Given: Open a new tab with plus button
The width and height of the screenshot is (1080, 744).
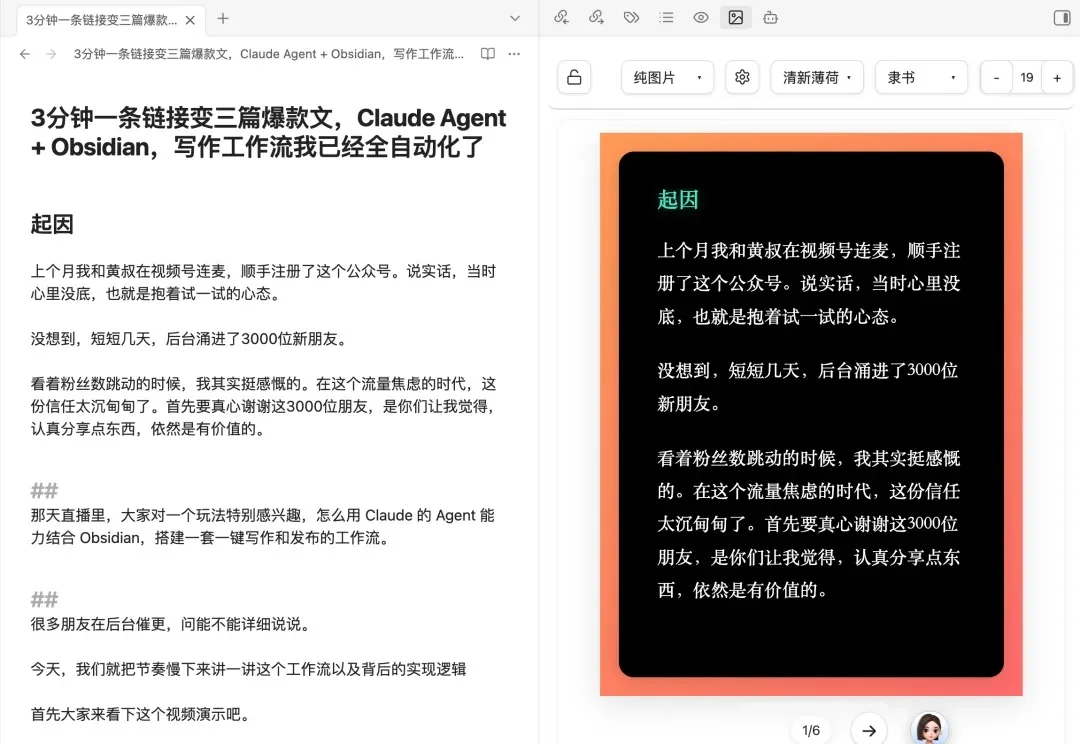Looking at the screenshot, I should point(223,18).
